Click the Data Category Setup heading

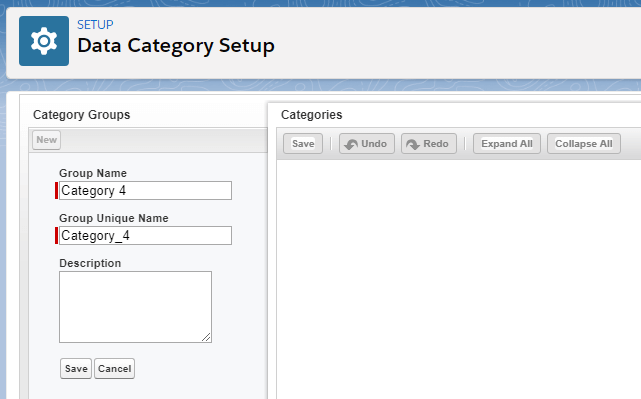(176, 45)
